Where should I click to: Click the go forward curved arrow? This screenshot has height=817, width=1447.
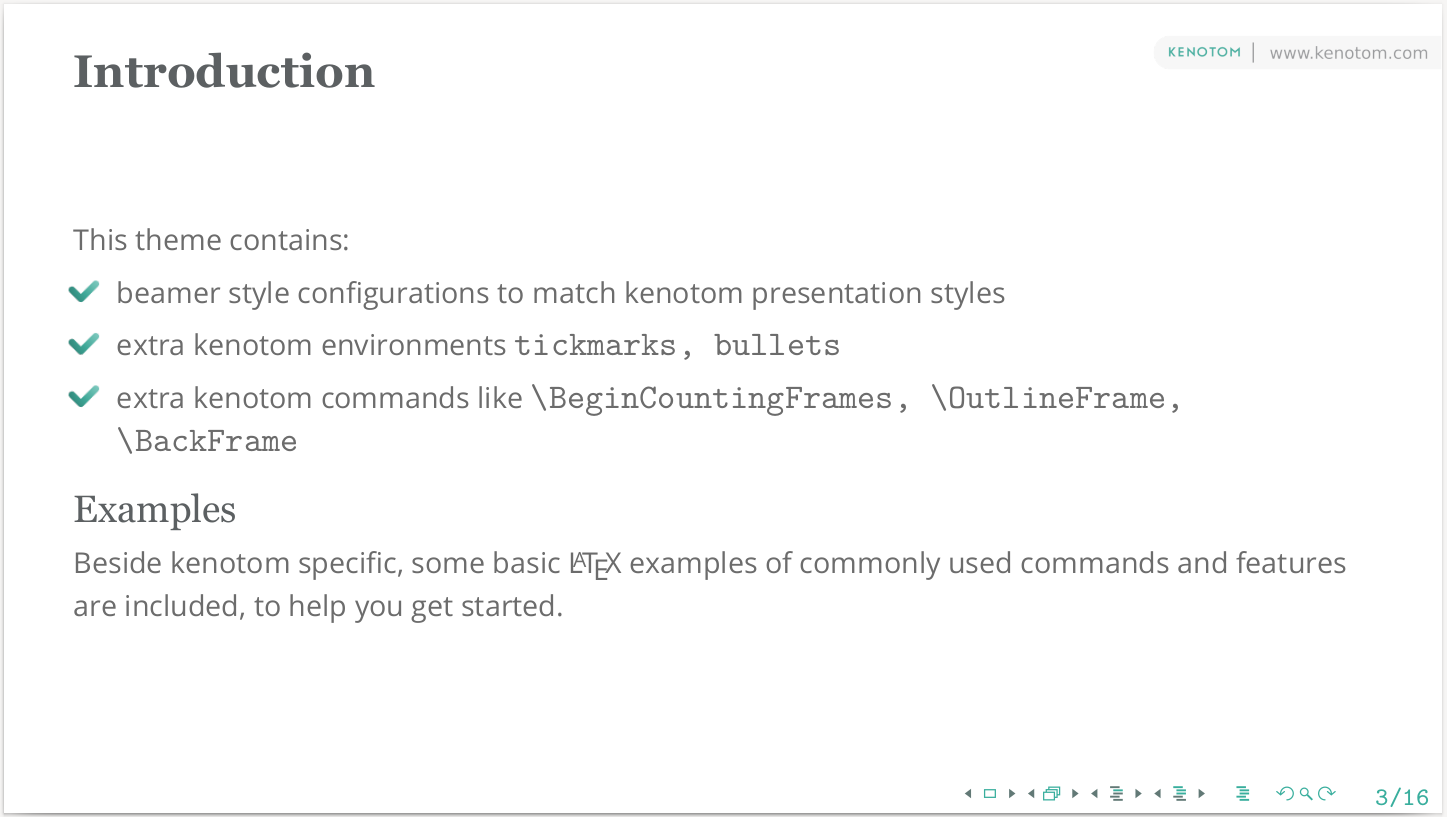tap(1327, 794)
